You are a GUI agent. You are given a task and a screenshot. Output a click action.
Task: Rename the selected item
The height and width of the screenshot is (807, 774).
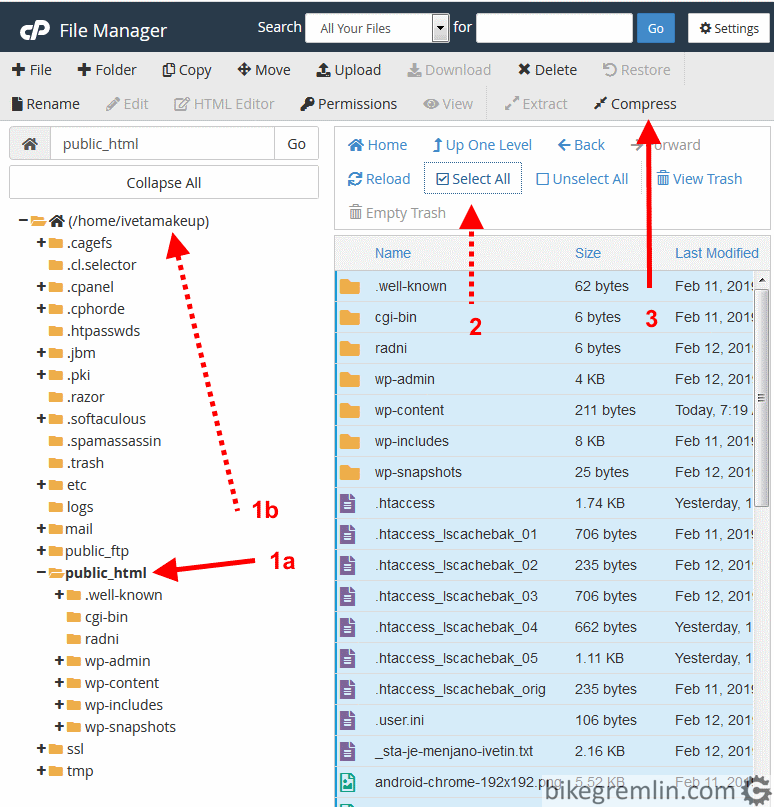tap(45, 104)
